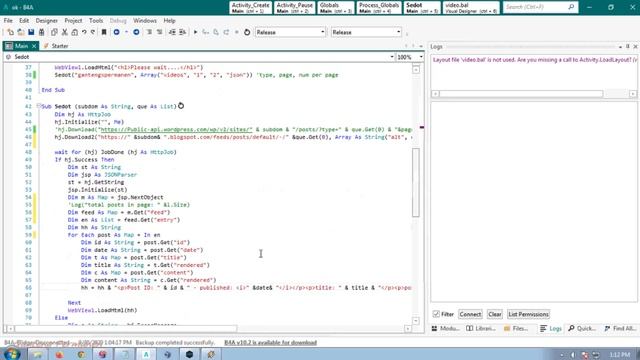Open the Help menu
Screen dimensions: 640x360
(169, 20)
